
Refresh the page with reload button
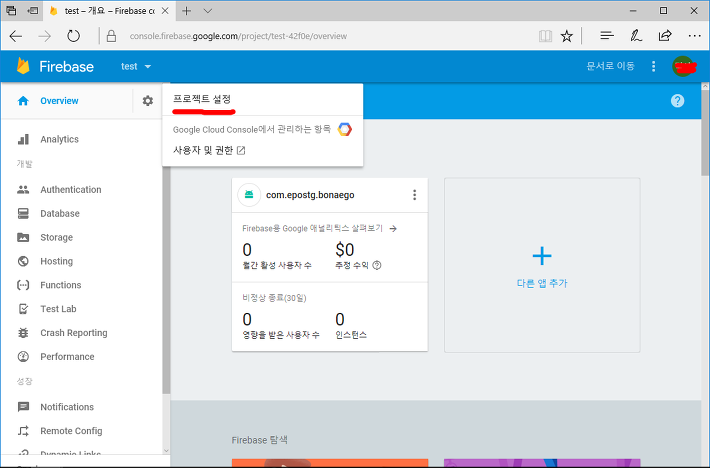point(73,36)
